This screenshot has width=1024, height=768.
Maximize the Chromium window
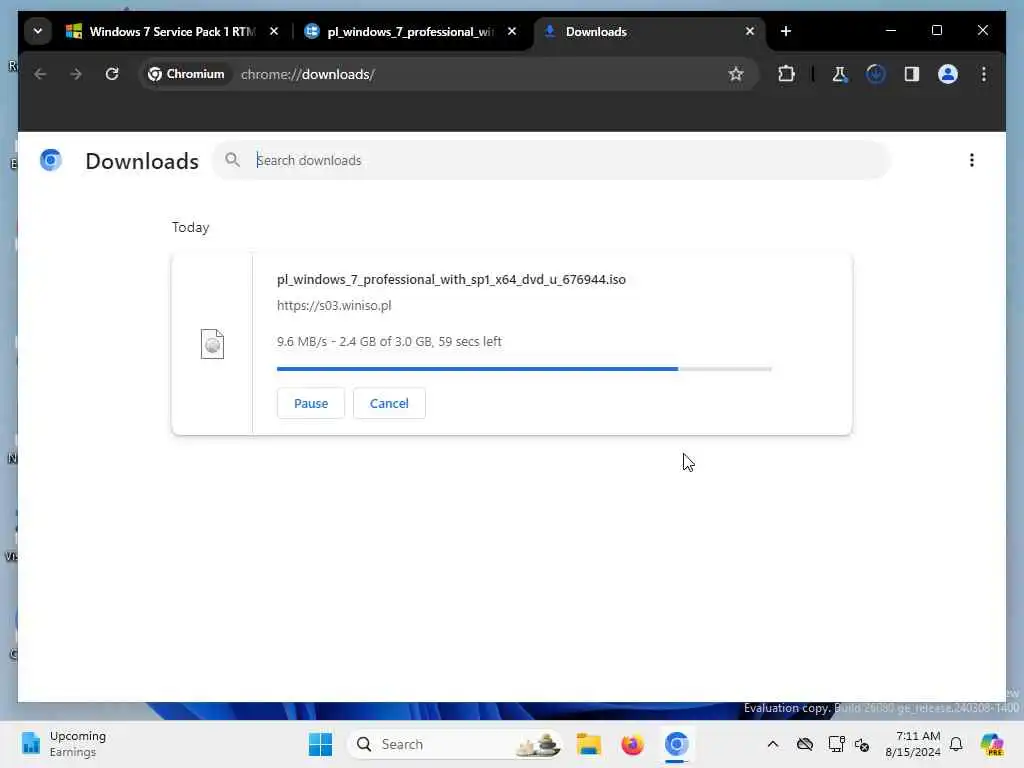point(936,31)
